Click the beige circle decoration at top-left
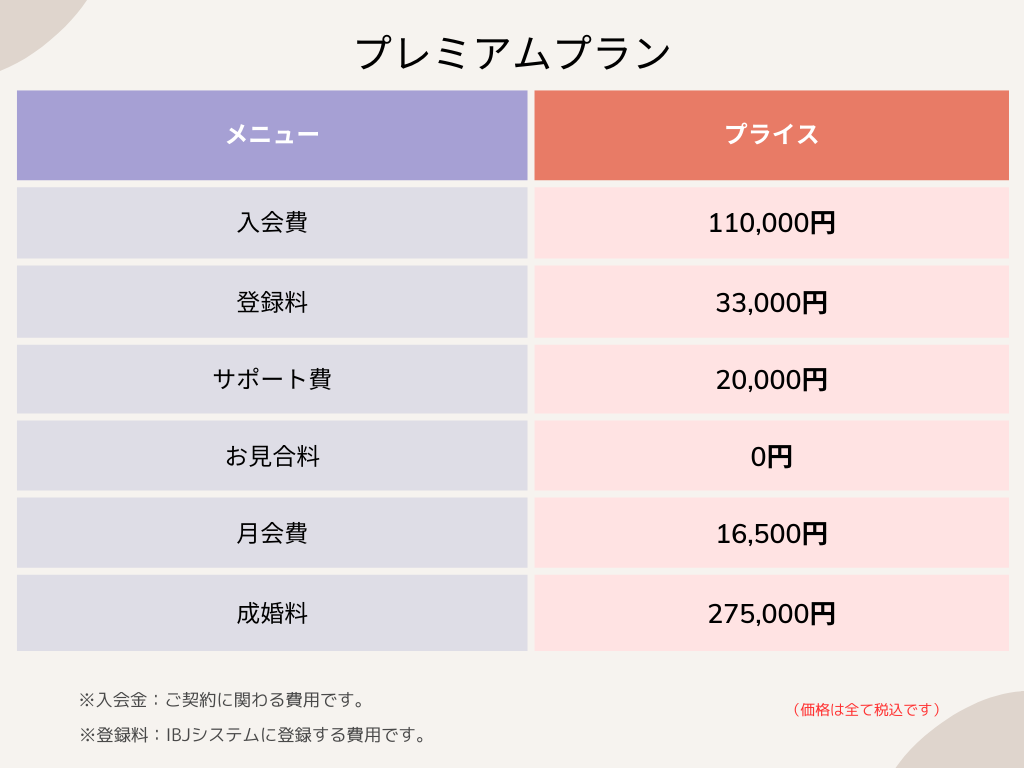The image size is (1024, 768). click(25, 22)
